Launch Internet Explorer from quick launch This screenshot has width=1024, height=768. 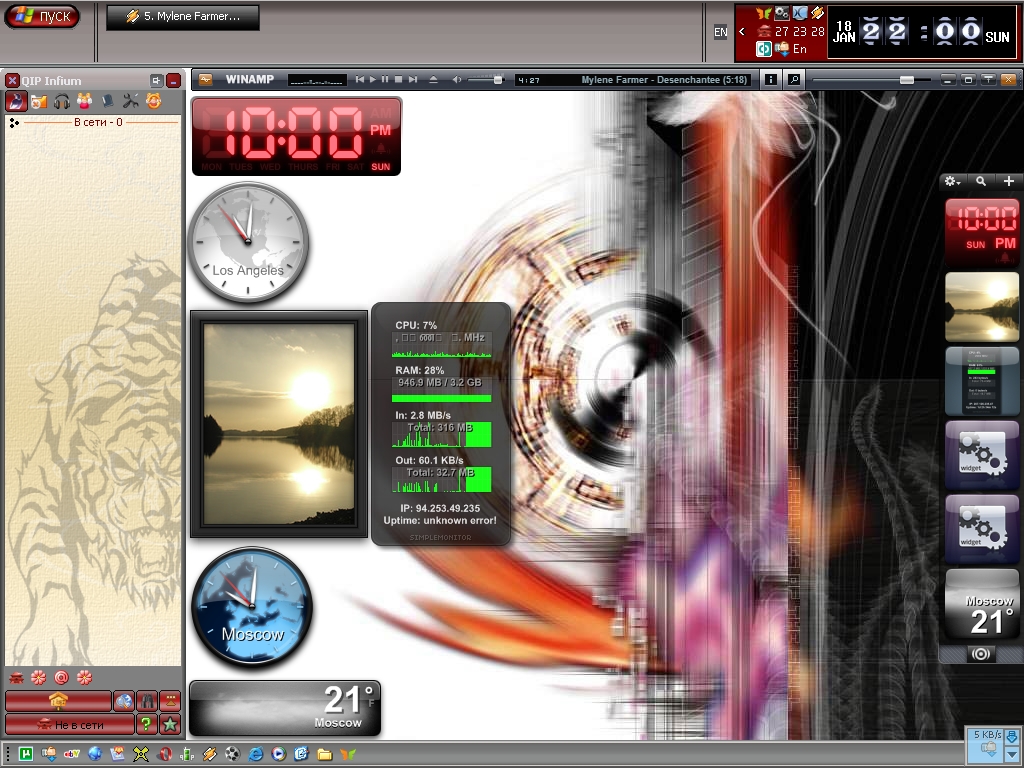click(x=256, y=754)
